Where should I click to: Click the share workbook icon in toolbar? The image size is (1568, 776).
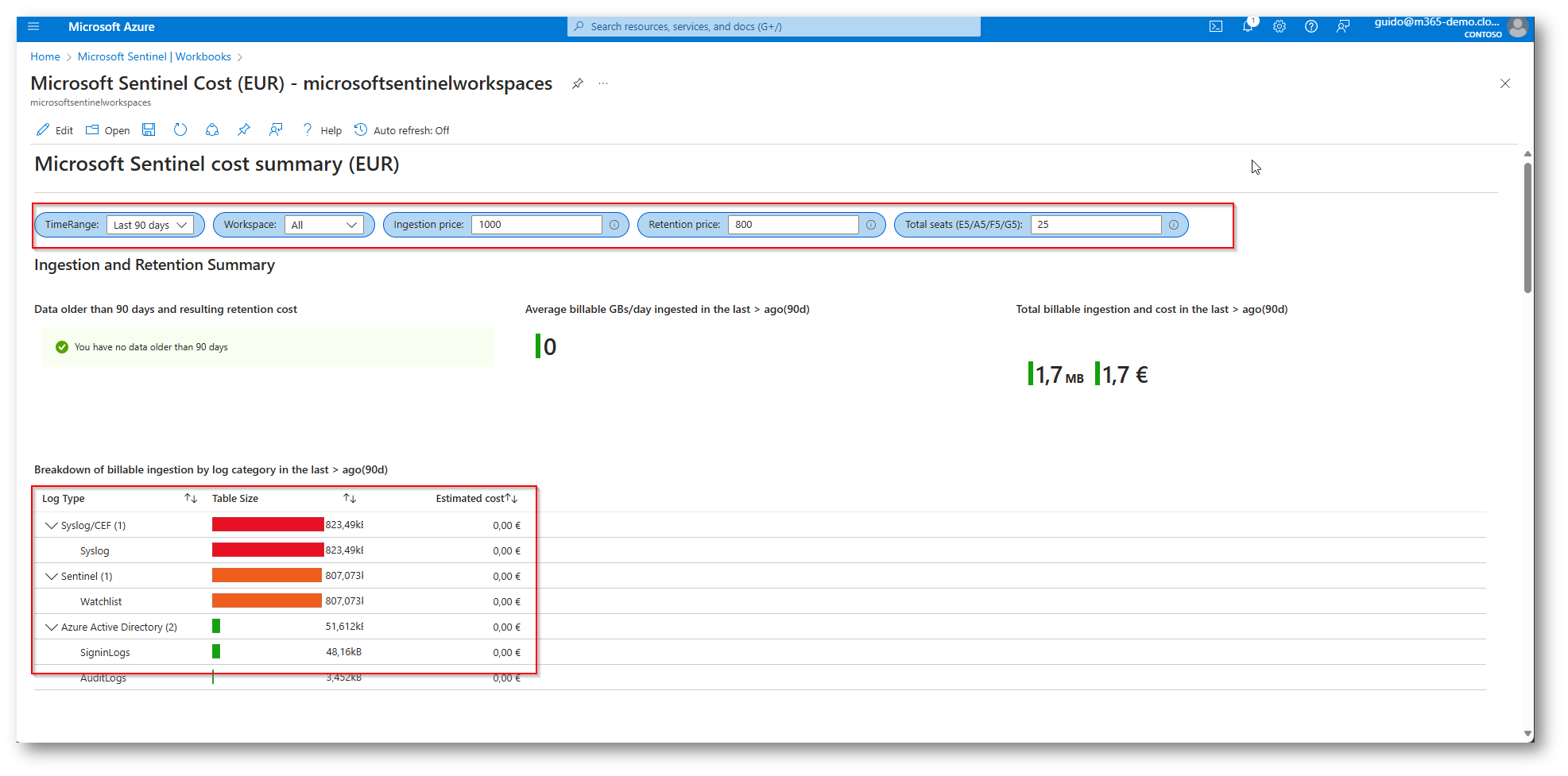click(x=212, y=129)
